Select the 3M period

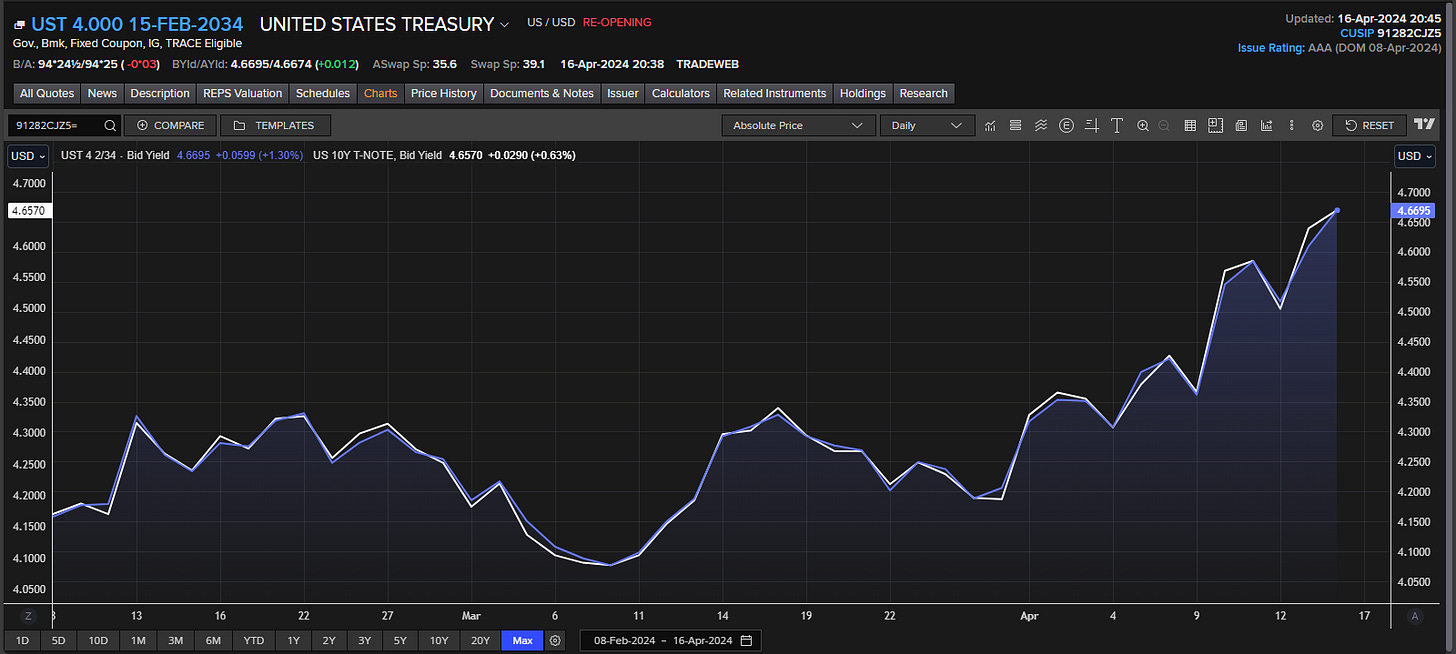pyautogui.click(x=175, y=640)
